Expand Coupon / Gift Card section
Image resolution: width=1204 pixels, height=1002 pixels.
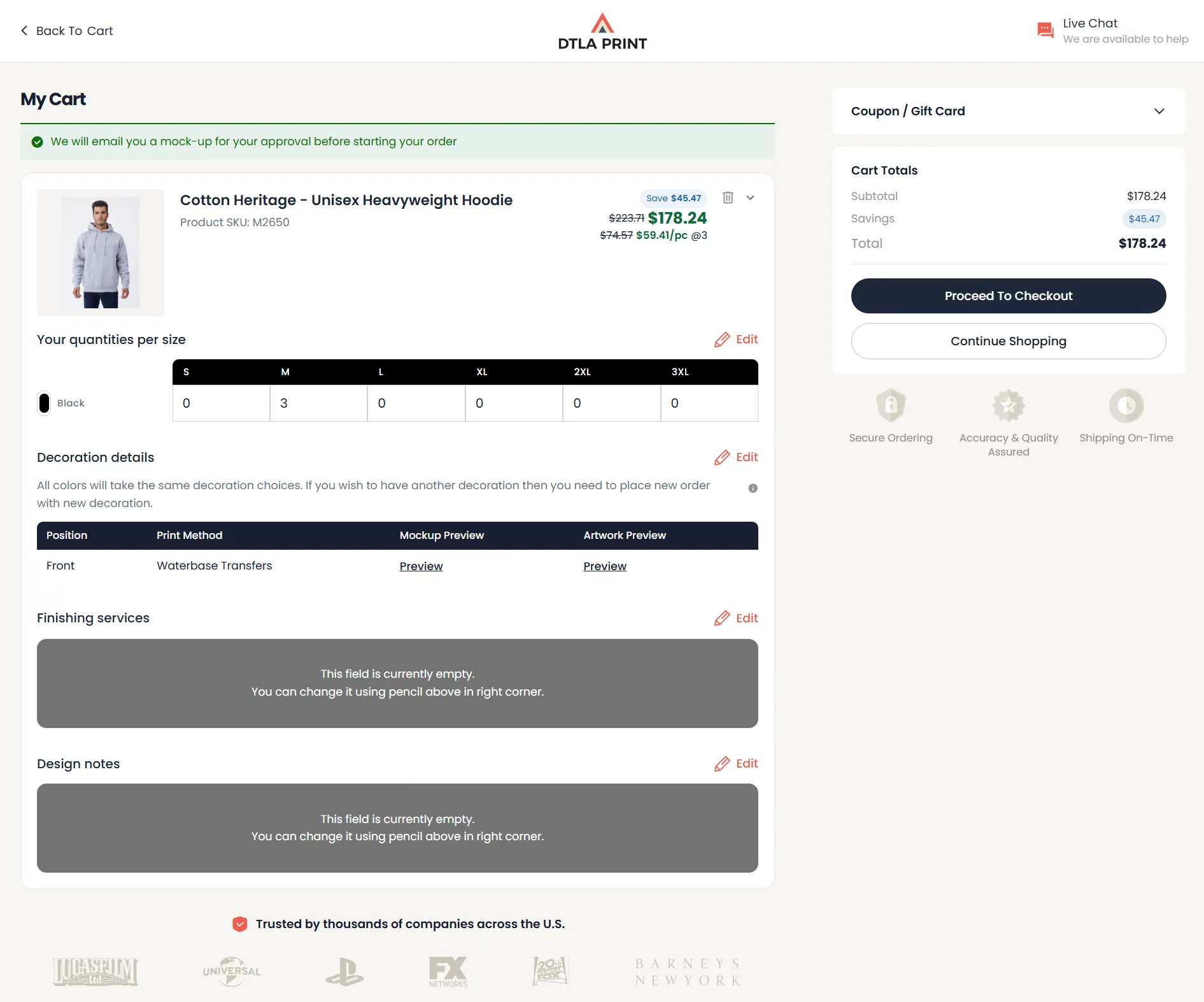point(1008,111)
